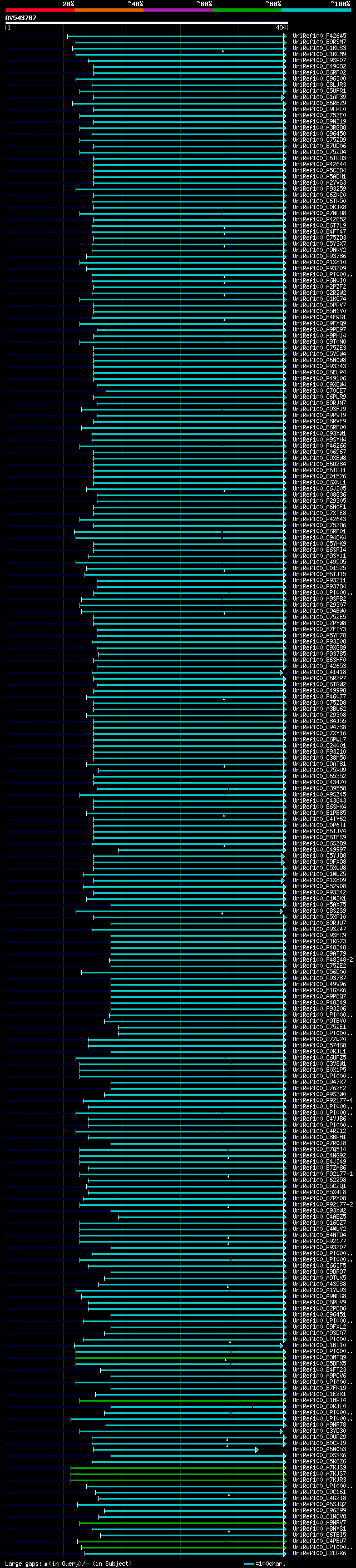Screen dimensions: 356x1568
Task: Click green alignment bar for UniRef100_Q1HPT4
Action: (182, 1400)
